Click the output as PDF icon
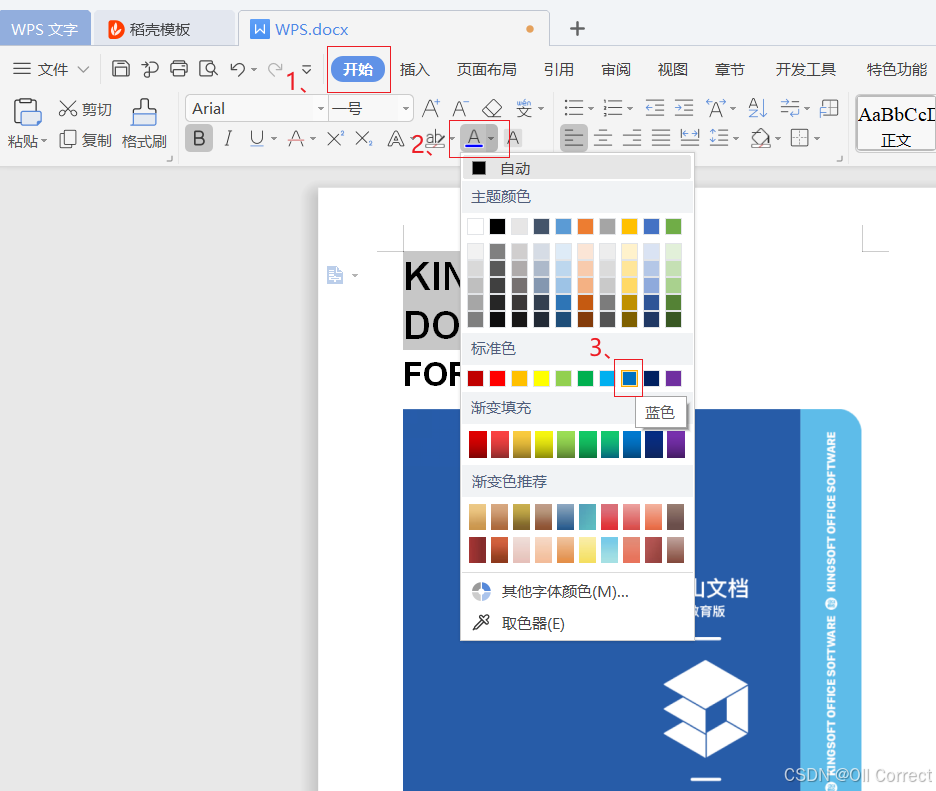Viewport: 936px width, 791px height. [150, 69]
